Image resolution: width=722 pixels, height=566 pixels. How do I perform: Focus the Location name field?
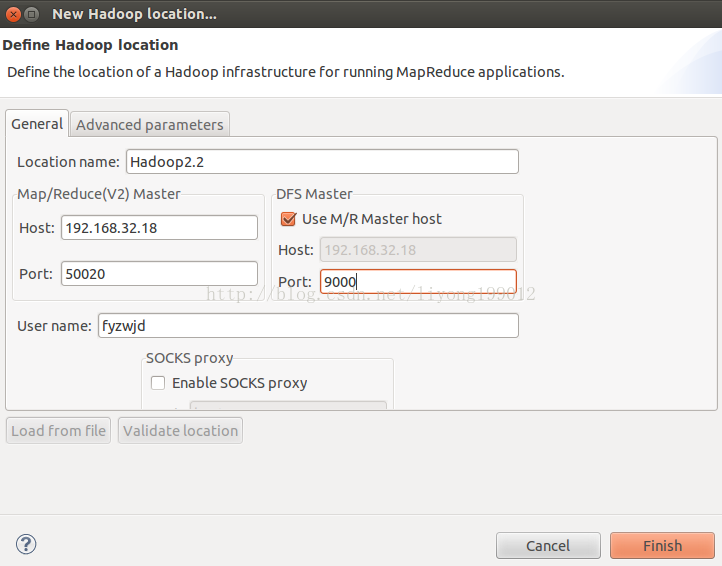click(x=322, y=162)
